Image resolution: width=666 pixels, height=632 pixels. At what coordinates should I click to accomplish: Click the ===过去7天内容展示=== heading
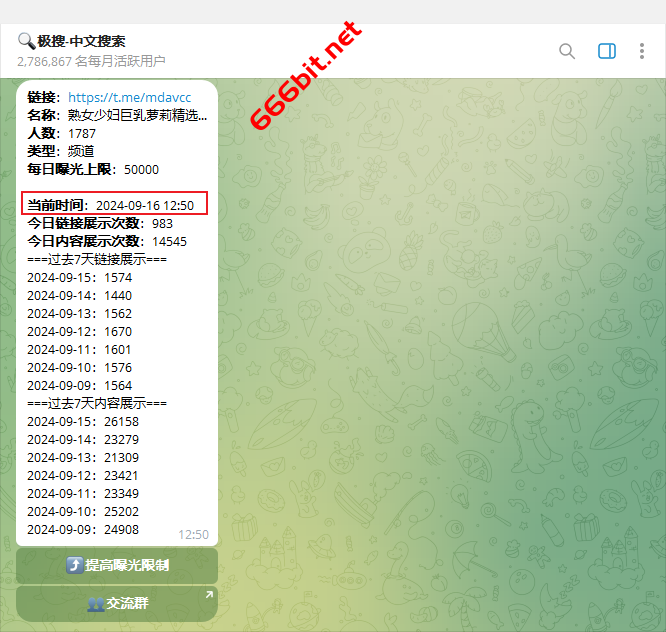[97, 403]
